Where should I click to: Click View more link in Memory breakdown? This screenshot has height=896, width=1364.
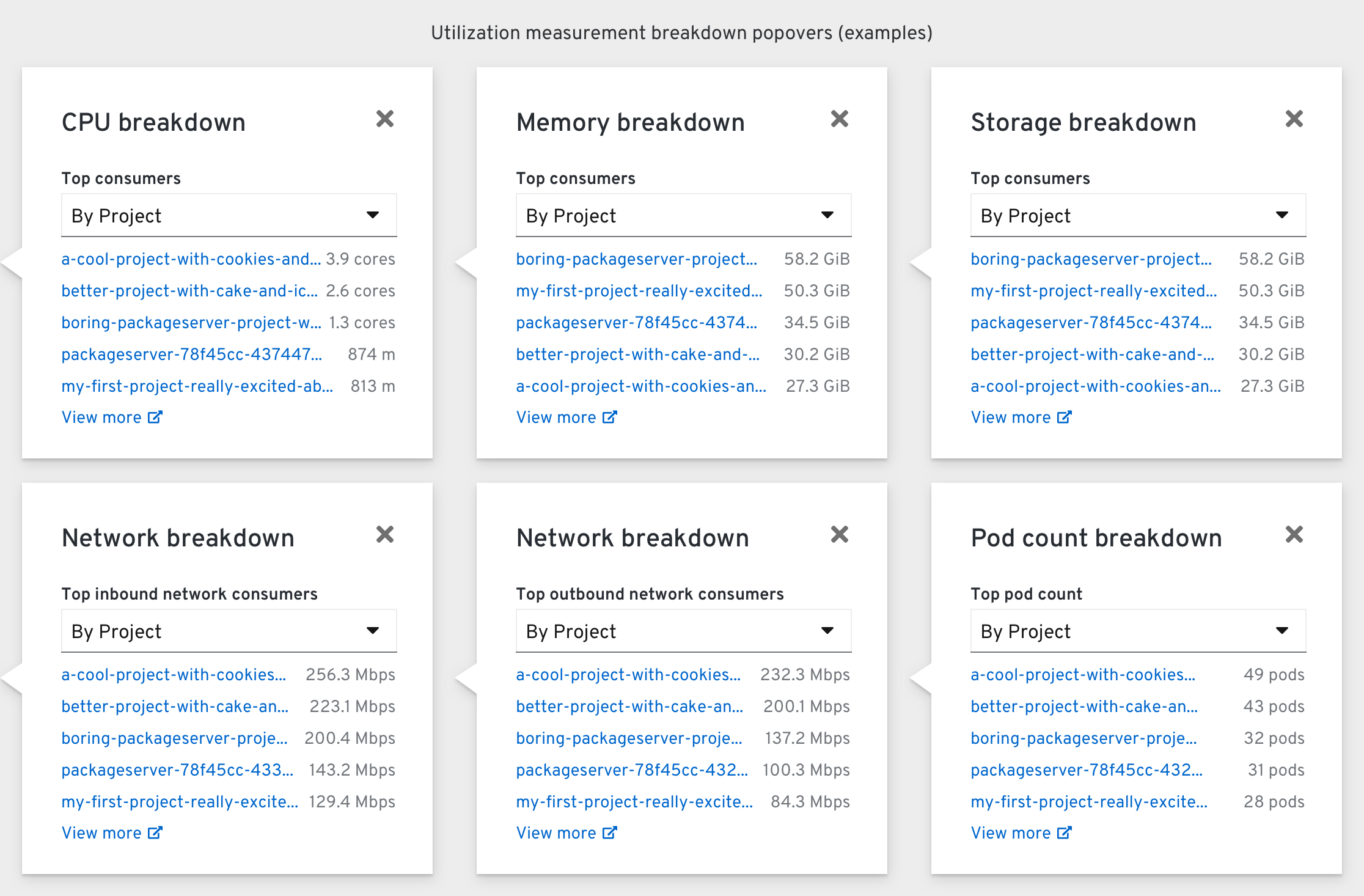(x=566, y=417)
